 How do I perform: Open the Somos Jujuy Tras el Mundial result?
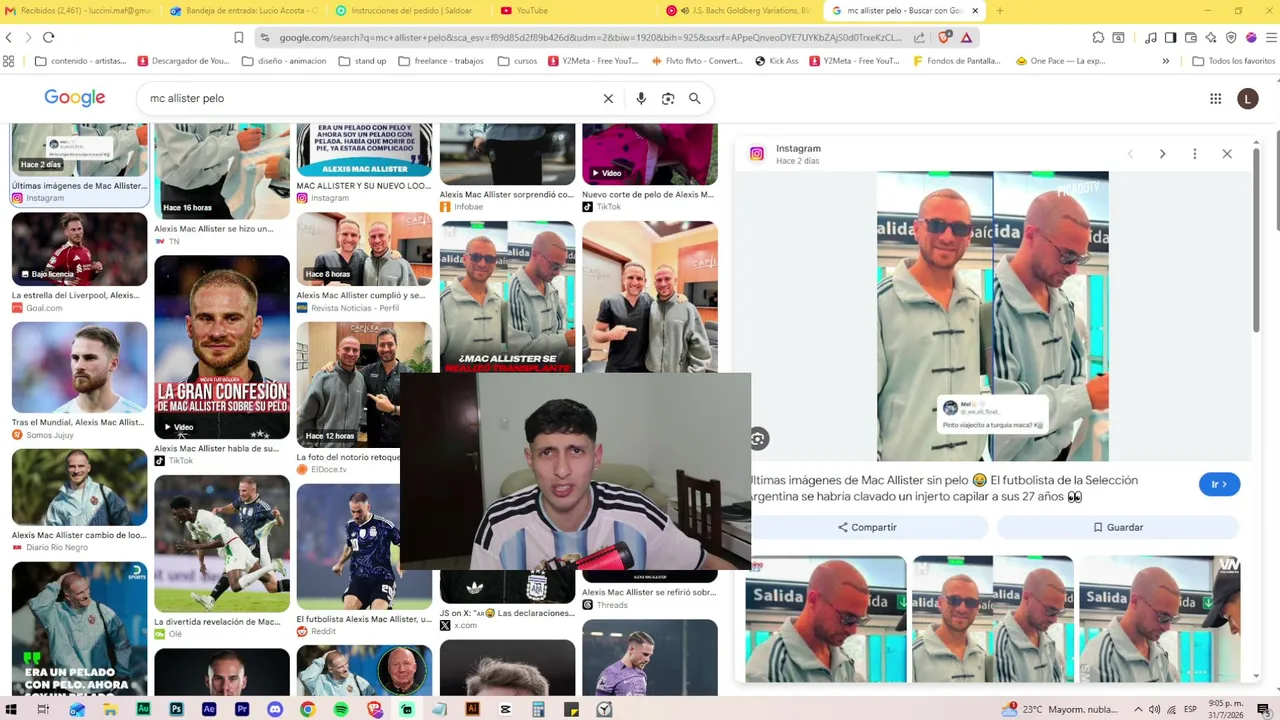tap(79, 367)
